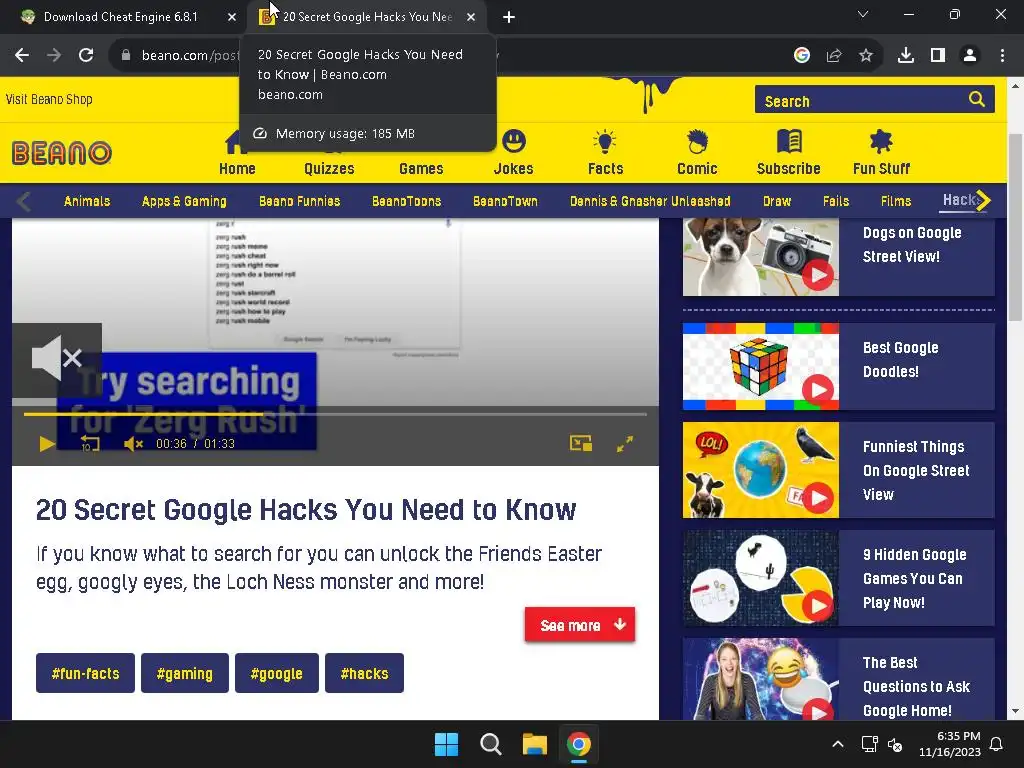Play the video with the play button
Viewport: 1024px width, 768px height.
pos(46,444)
